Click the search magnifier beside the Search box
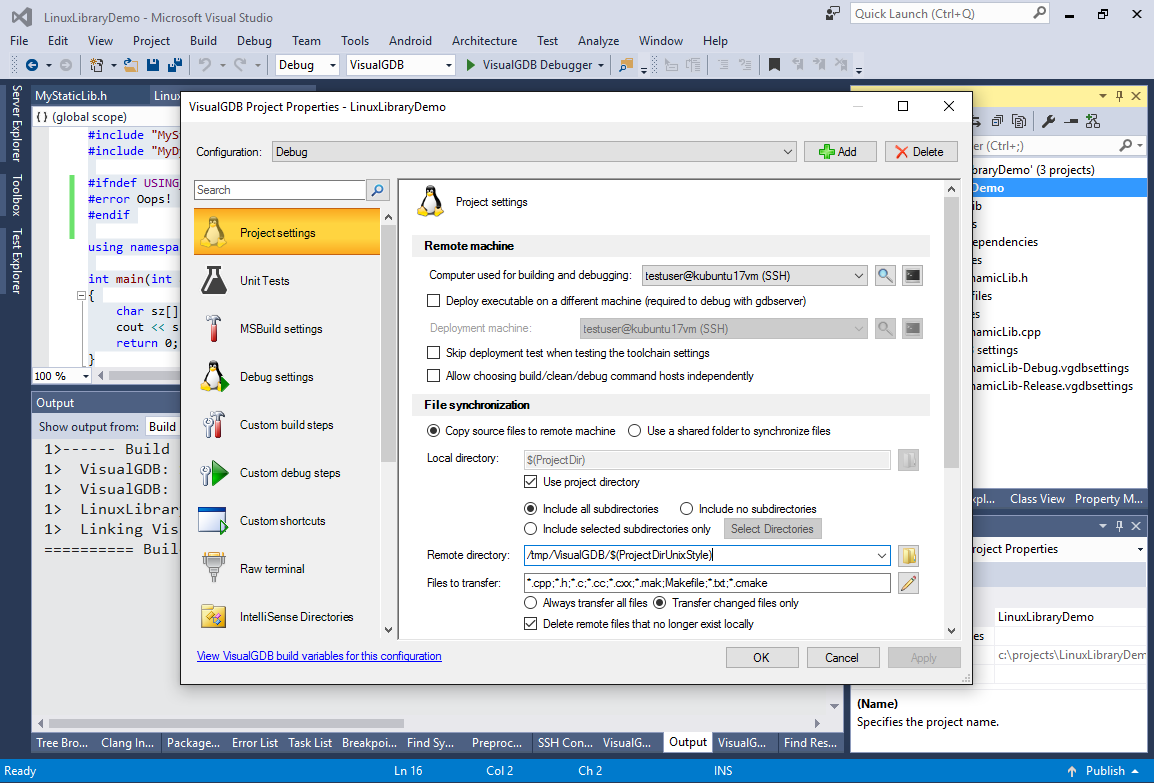 click(x=378, y=190)
